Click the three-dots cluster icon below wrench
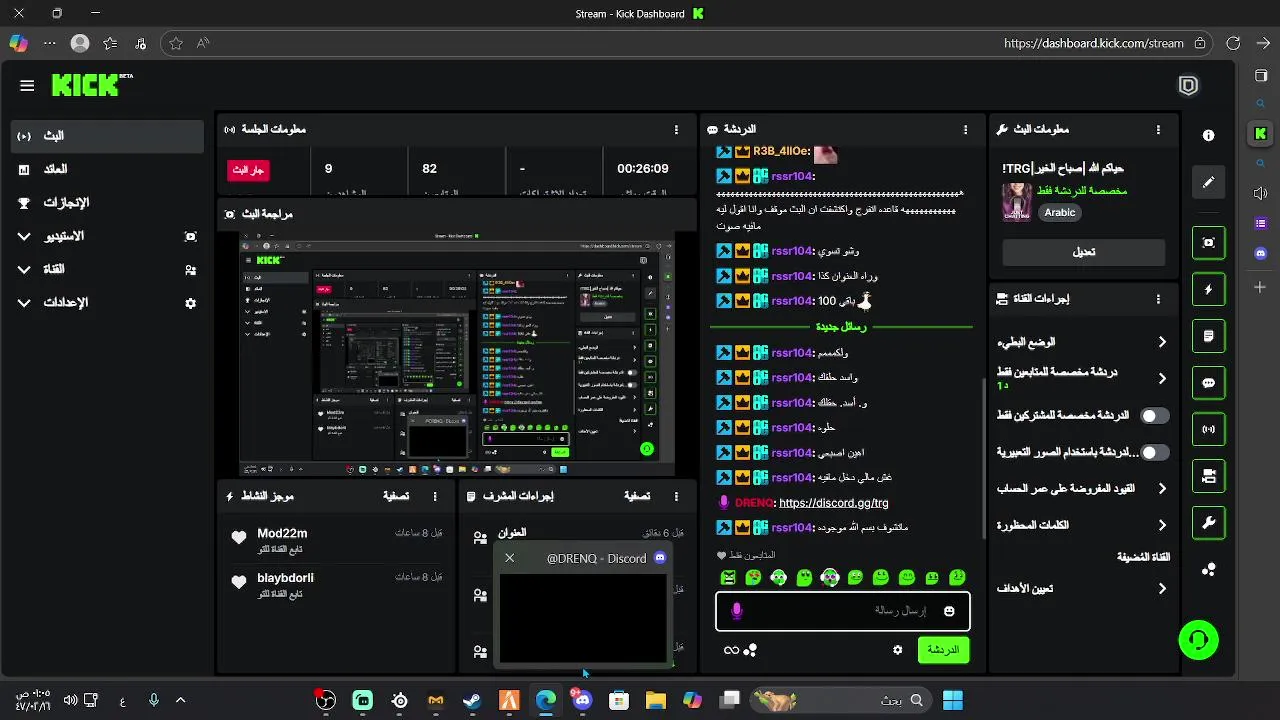 pos(1208,570)
